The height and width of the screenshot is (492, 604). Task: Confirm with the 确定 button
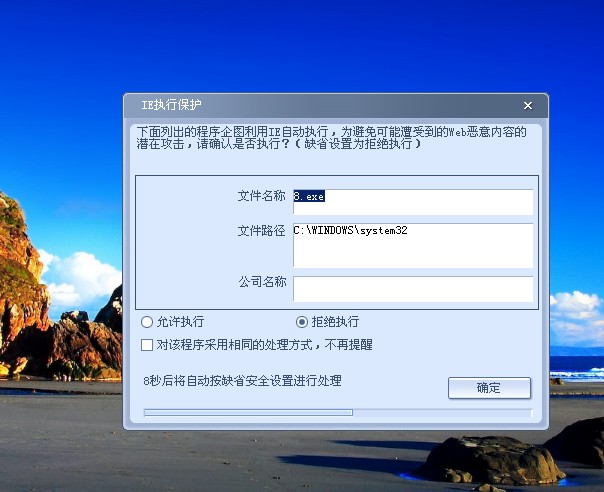tap(489, 388)
